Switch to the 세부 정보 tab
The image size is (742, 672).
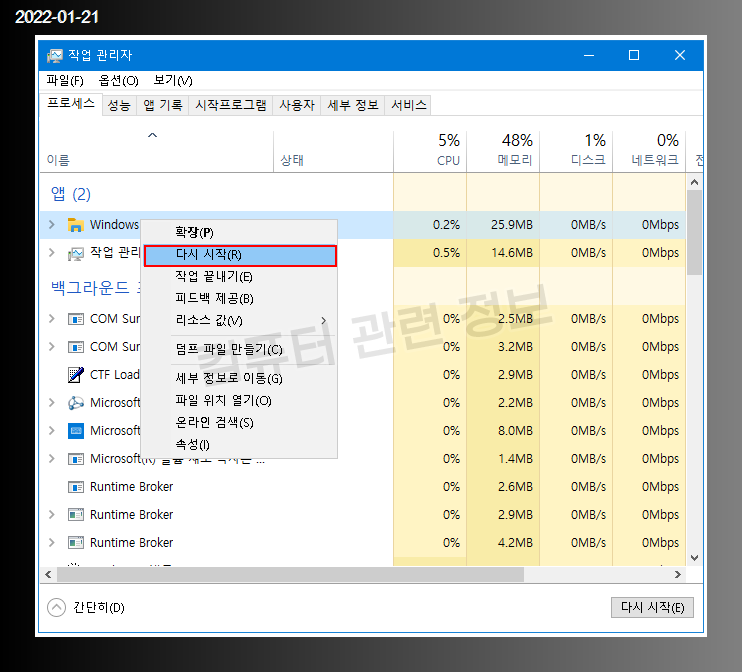point(353,105)
